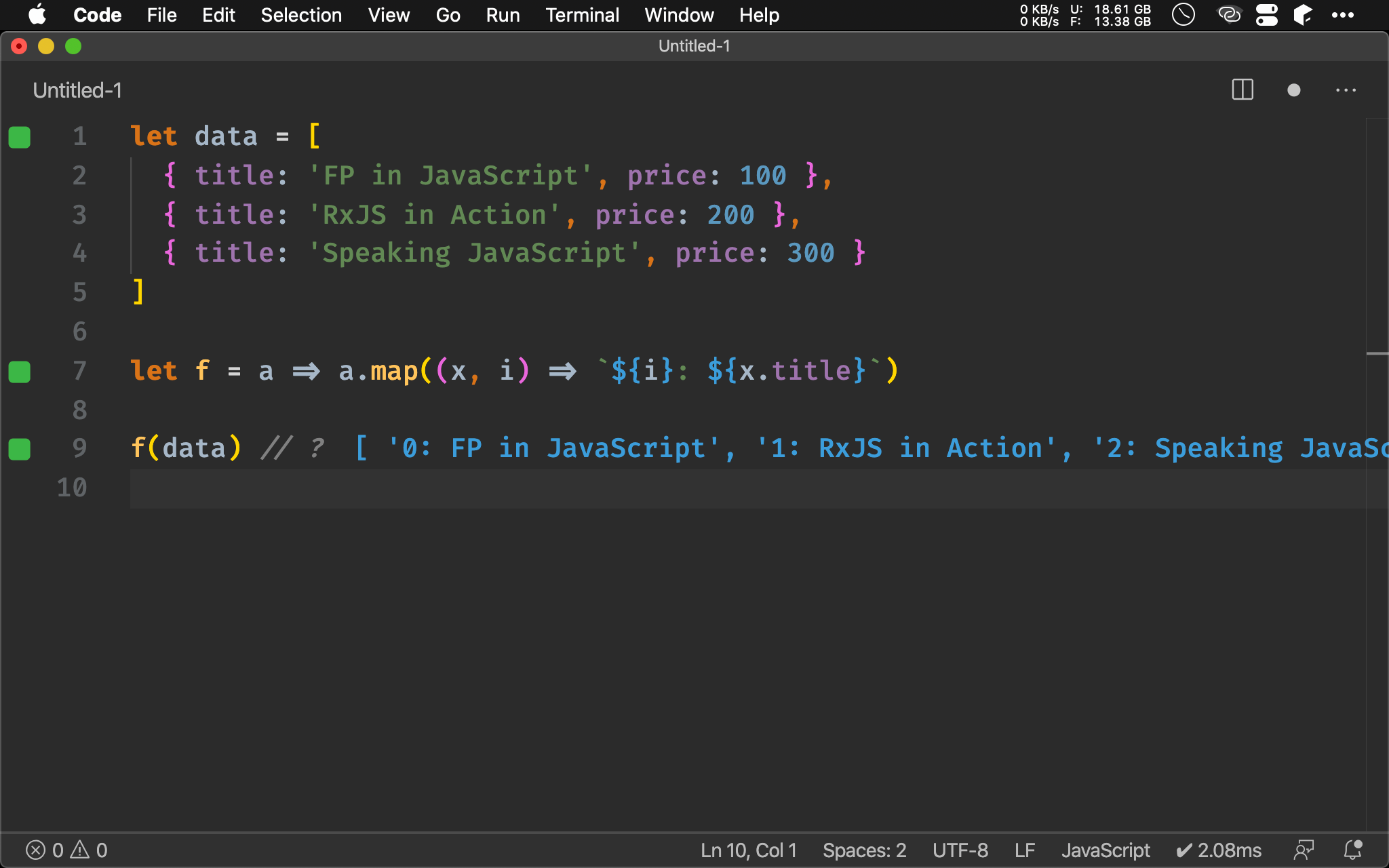Open the Terminal menu
Image resolution: width=1389 pixels, height=868 pixels.
[x=582, y=15]
